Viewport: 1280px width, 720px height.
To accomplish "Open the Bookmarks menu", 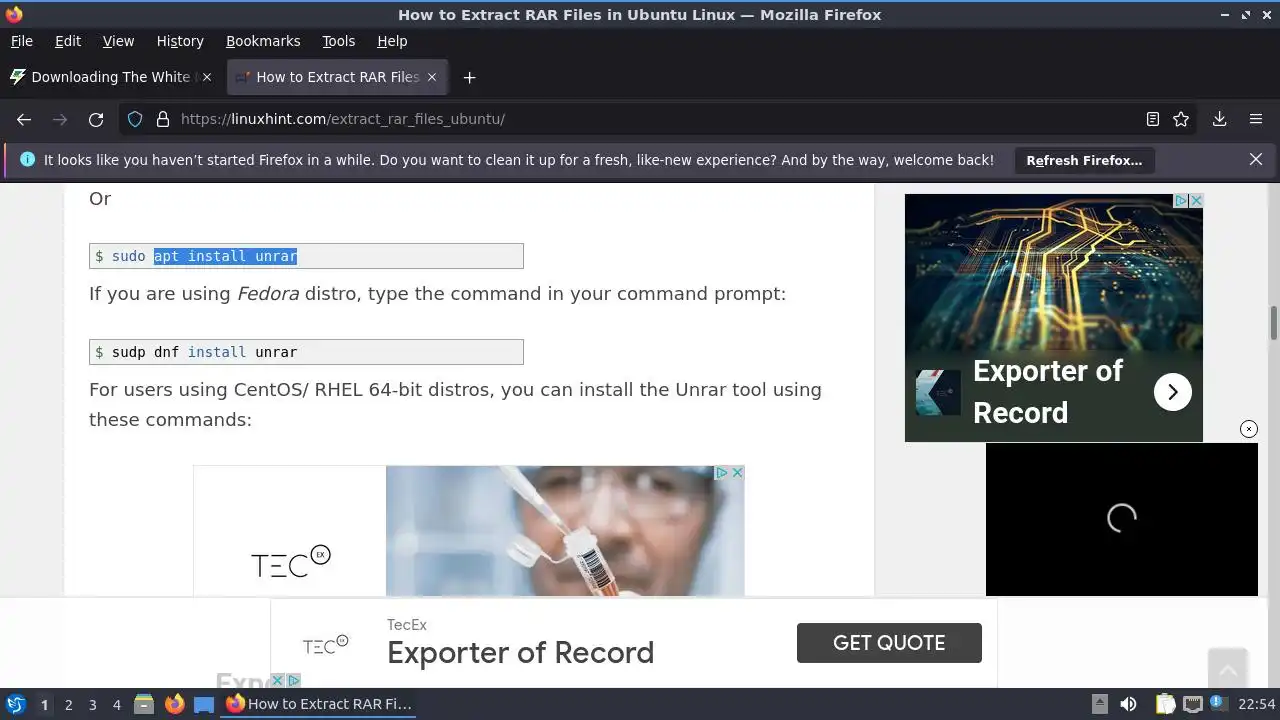I will tap(263, 41).
